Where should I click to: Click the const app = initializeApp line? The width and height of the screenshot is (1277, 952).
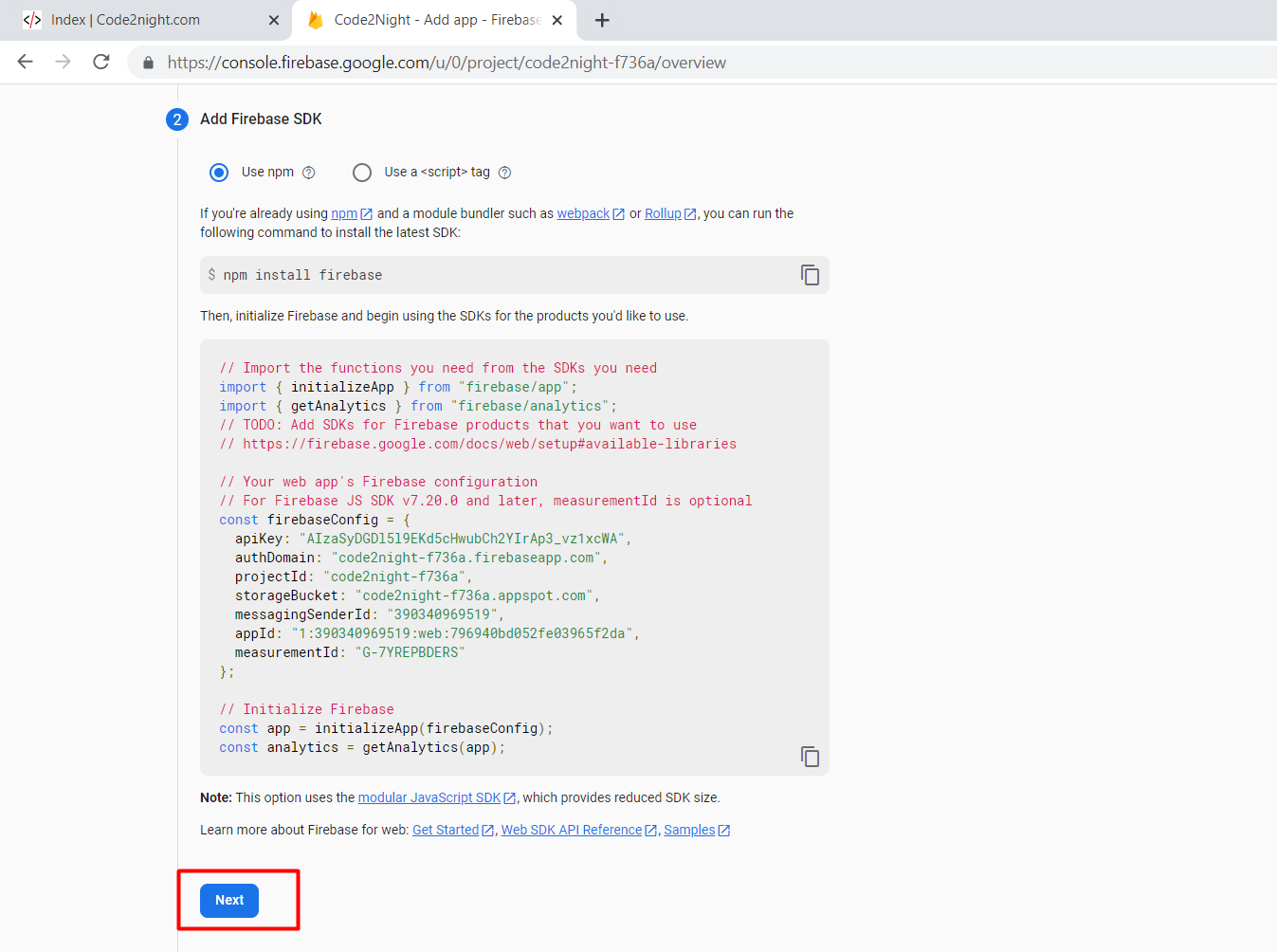pyautogui.click(x=386, y=728)
